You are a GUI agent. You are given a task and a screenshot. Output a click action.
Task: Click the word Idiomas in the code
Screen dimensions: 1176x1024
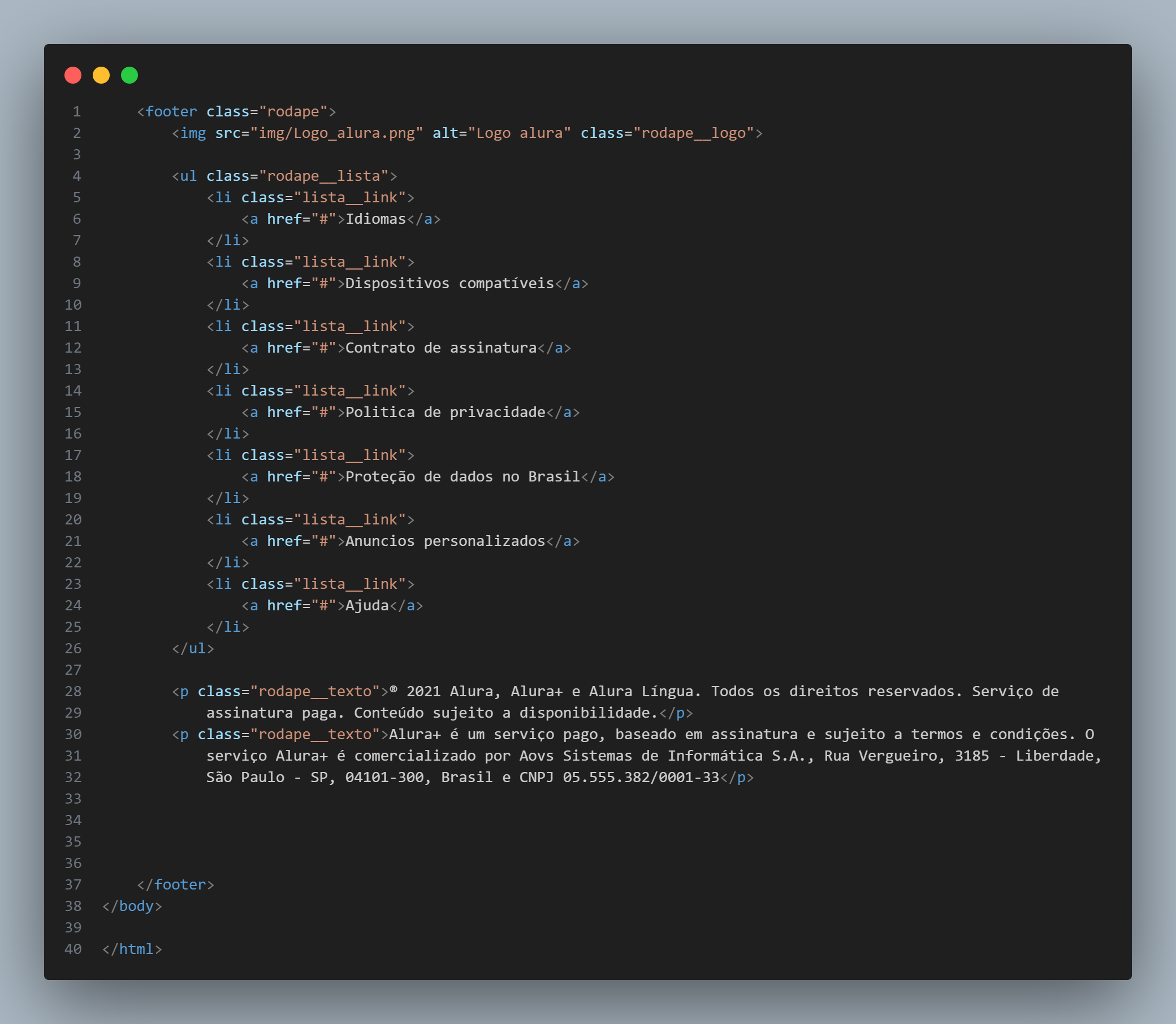(375, 219)
